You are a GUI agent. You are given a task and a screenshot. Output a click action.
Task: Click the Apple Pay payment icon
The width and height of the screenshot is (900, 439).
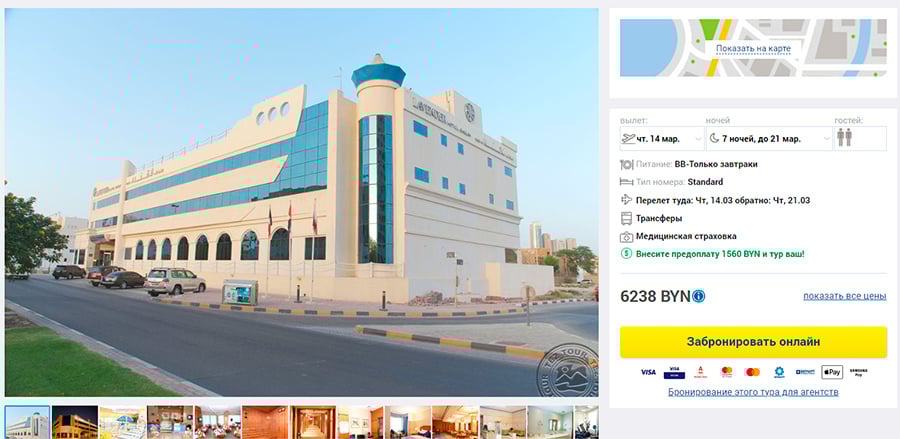click(832, 372)
